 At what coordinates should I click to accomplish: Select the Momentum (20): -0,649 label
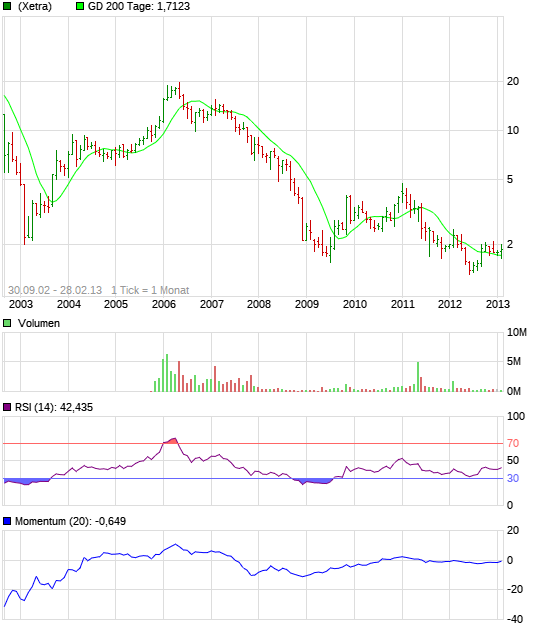(x=70, y=521)
